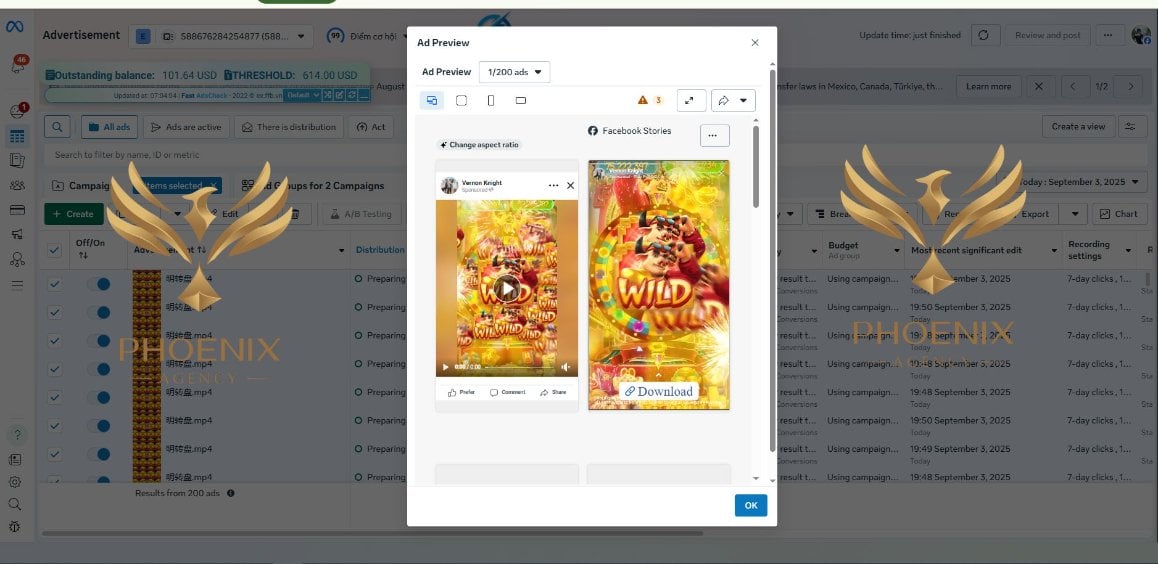Toggle the select-all checkbox in the table header

coord(55,250)
